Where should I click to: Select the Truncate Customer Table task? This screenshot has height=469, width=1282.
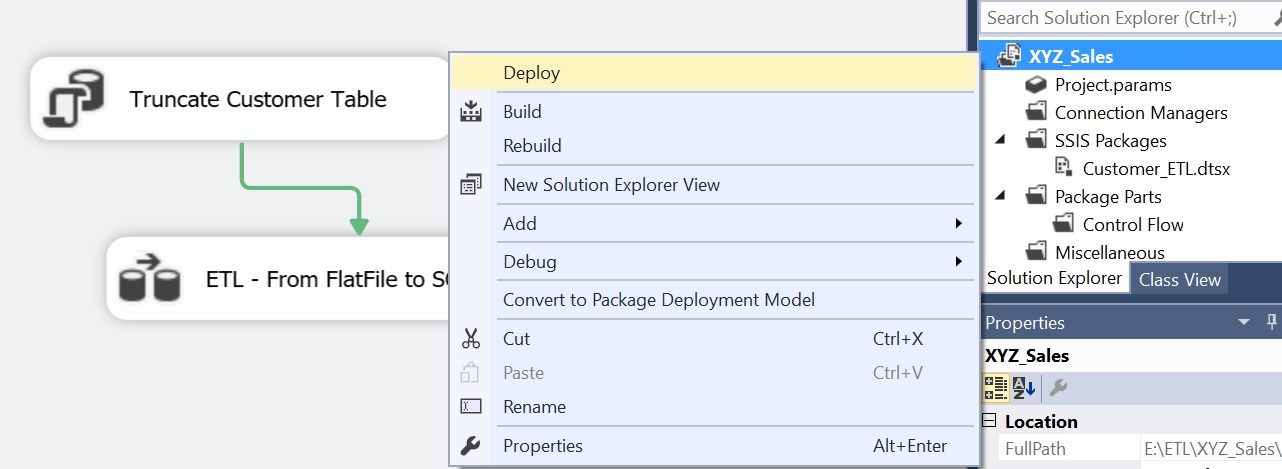point(241,99)
